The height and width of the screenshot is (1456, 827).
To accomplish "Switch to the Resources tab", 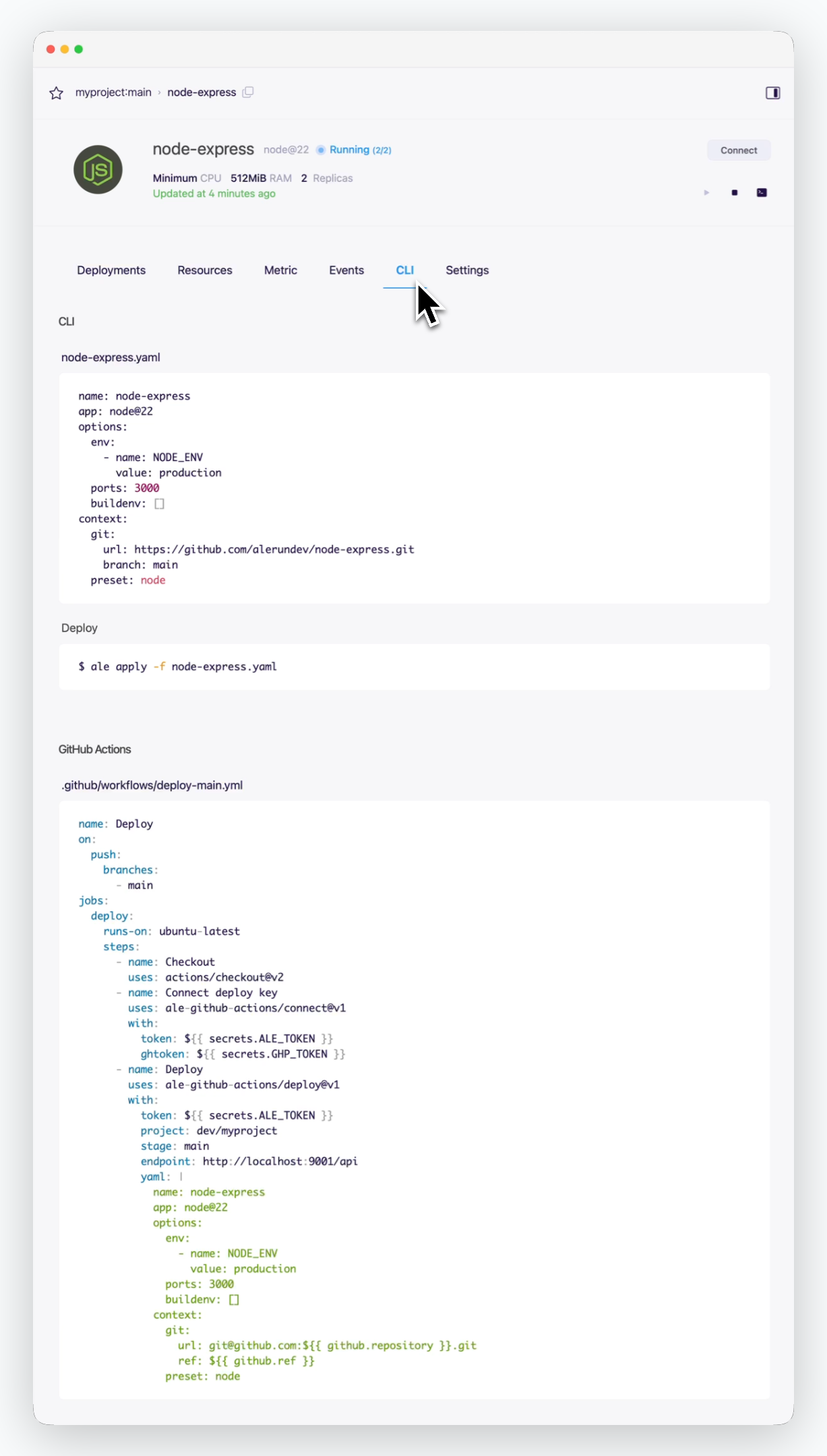I will tap(205, 270).
